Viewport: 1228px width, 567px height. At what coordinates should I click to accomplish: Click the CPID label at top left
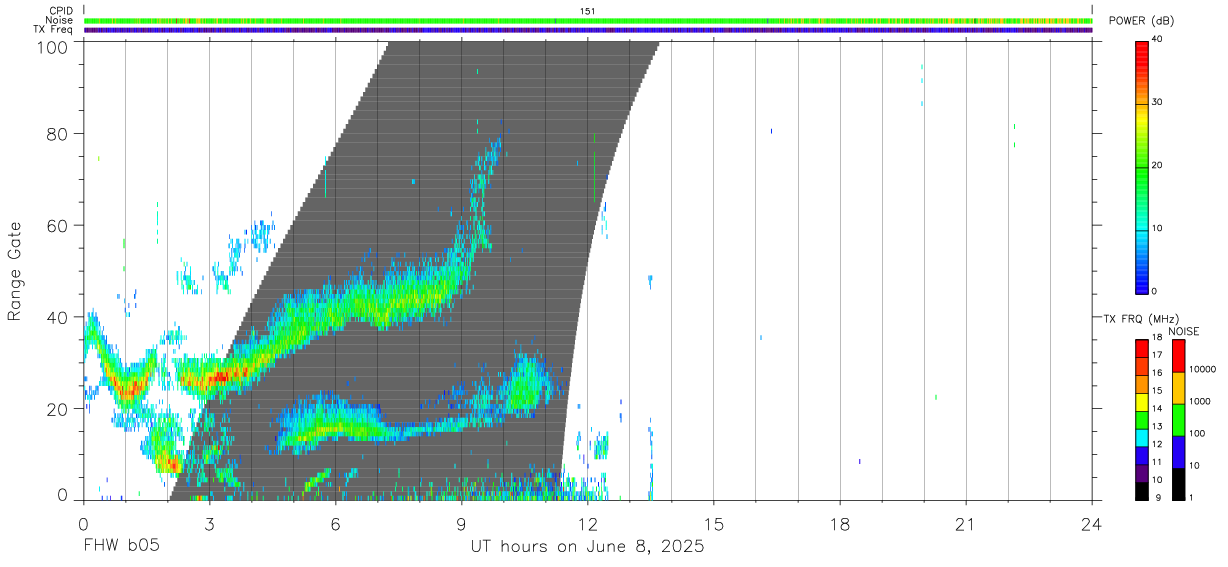pos(61,11)
